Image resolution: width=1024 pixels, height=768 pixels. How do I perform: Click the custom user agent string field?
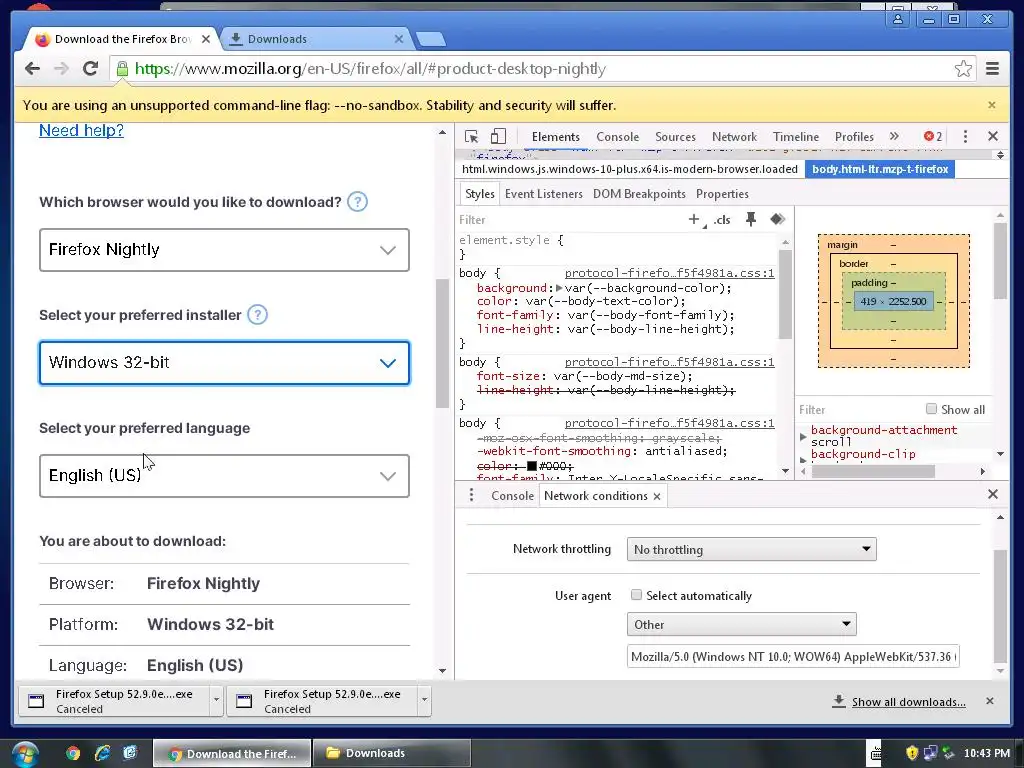(793, 656)
